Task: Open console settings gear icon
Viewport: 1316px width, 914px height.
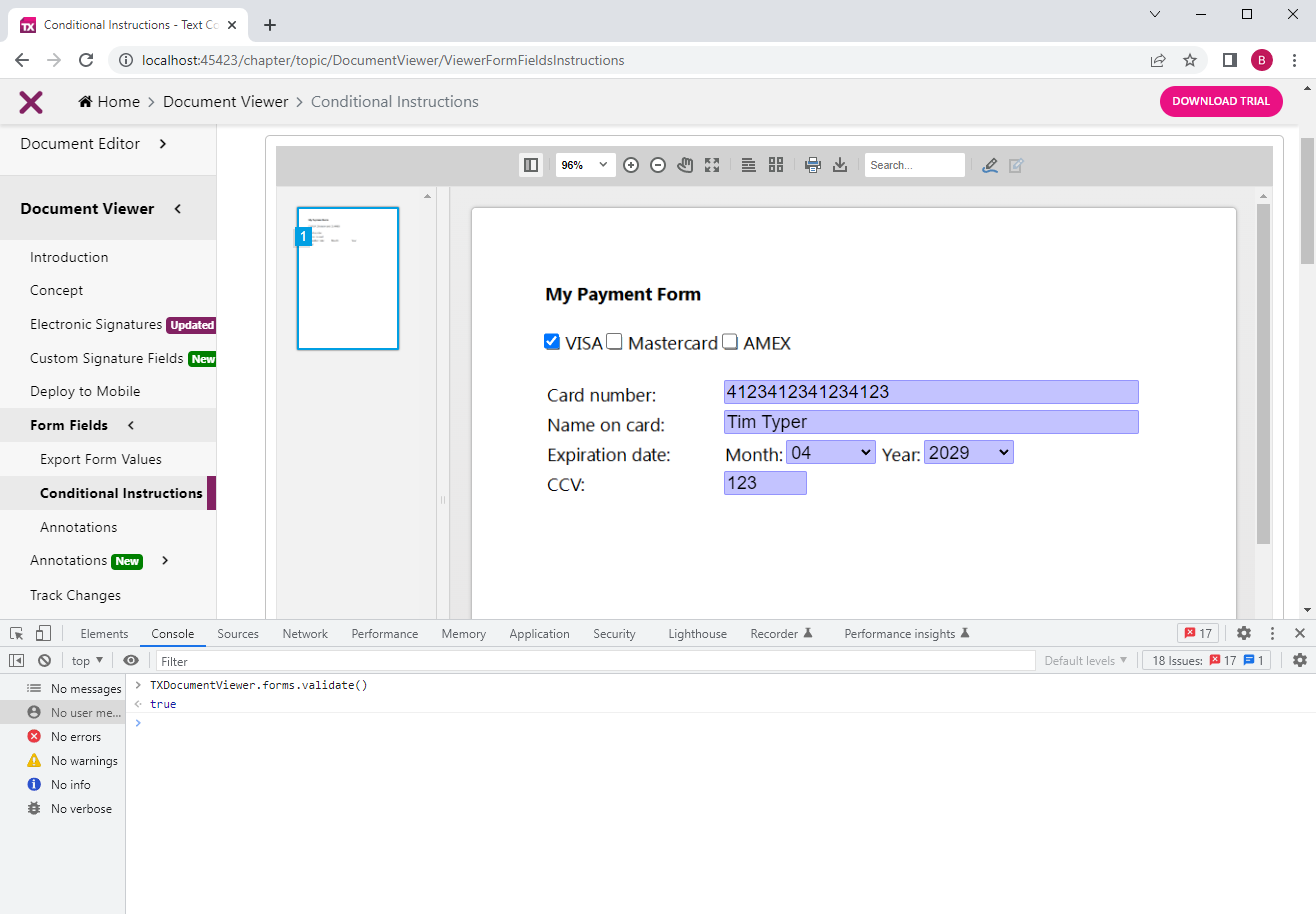Action: 1300,660
